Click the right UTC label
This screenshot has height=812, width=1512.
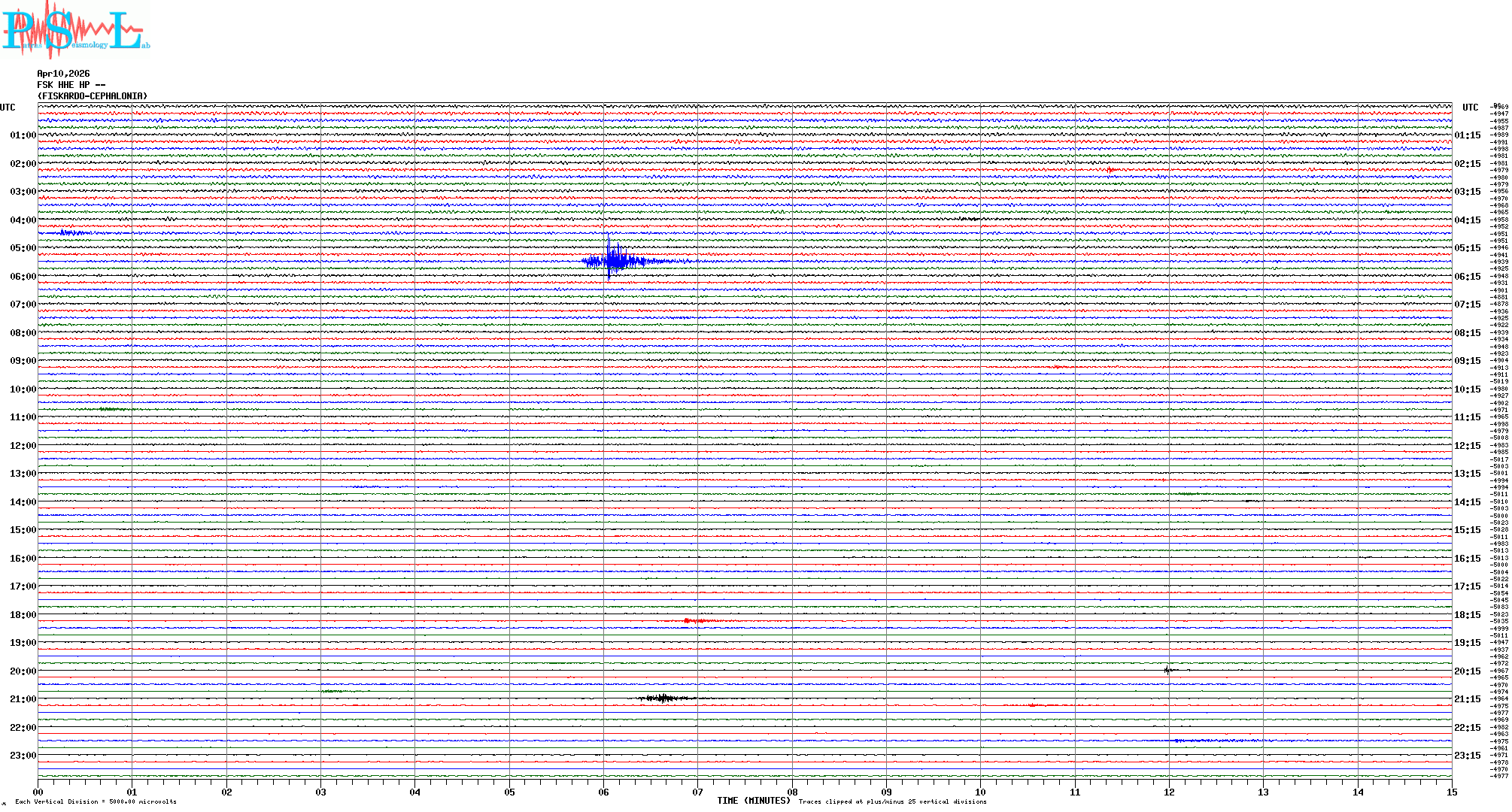click(1470, 108)
